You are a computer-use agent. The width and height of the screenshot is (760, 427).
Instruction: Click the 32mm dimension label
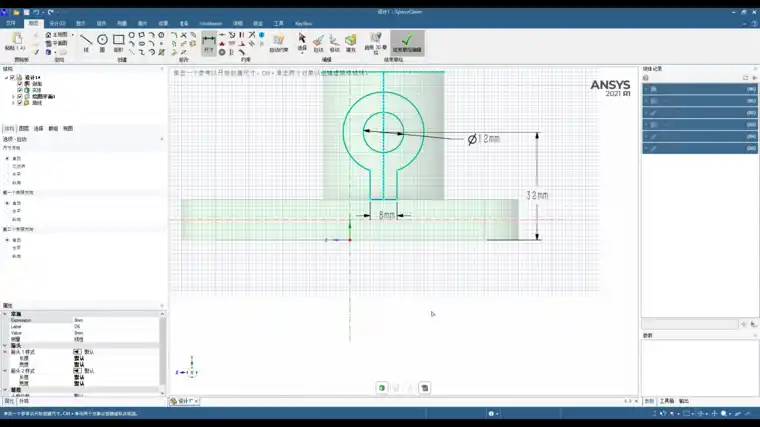click(x=537, y=195)
